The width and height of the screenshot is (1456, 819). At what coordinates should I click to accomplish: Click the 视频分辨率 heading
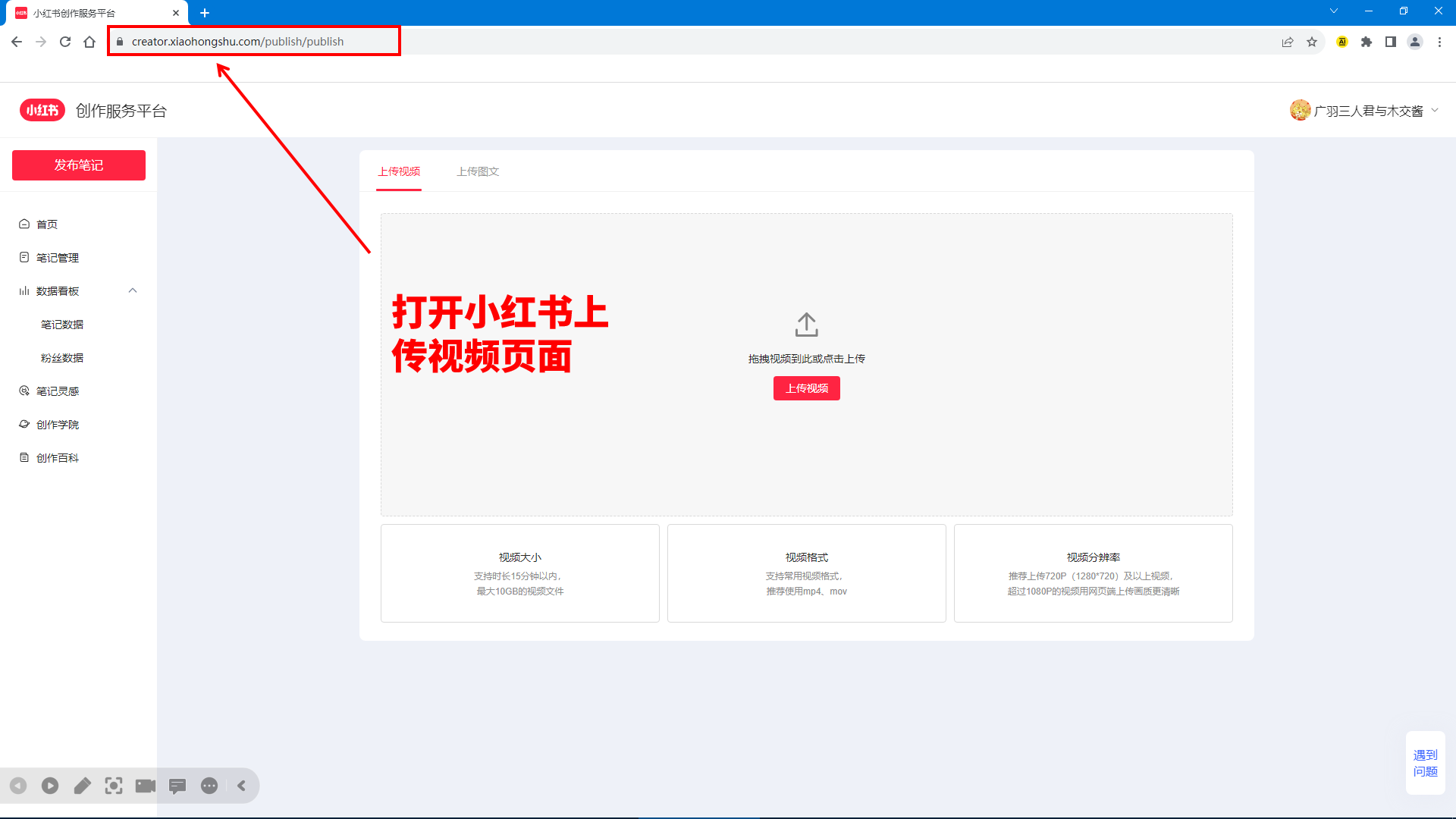click(1094, 557)
